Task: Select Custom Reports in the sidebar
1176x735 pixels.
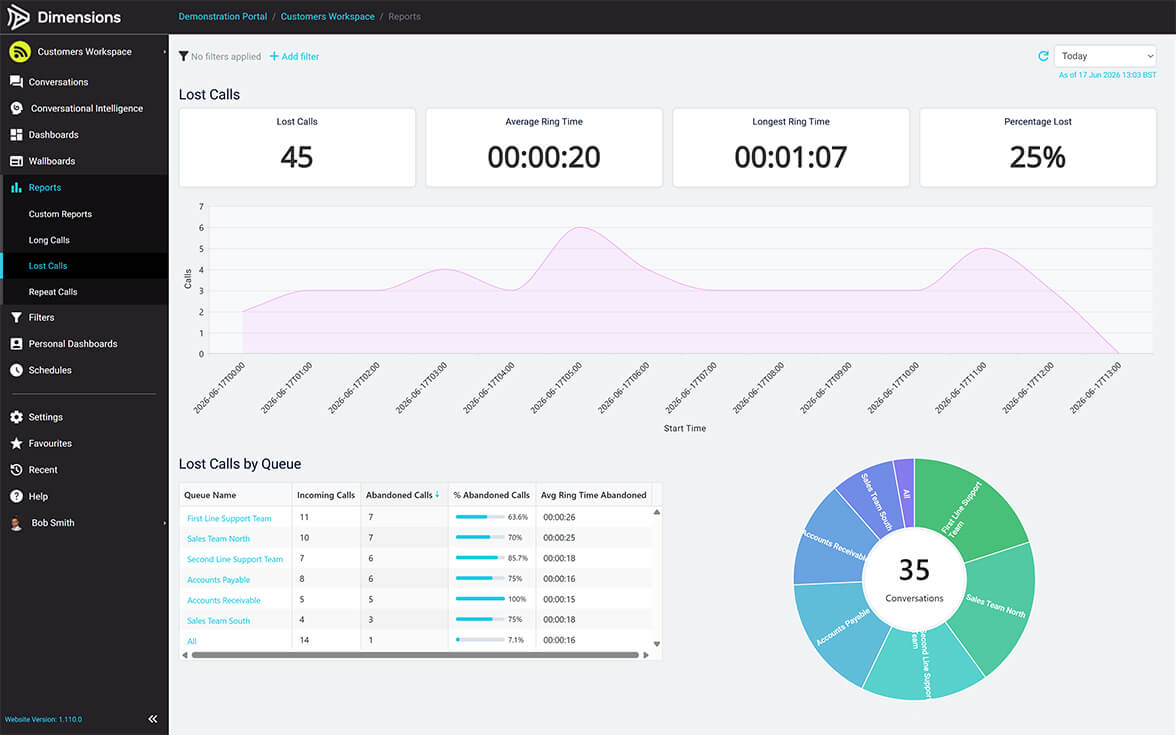Action: [60, 214]
